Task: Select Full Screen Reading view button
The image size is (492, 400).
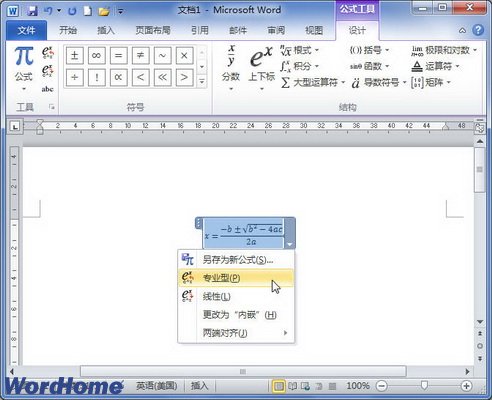Action: [293, 386]
